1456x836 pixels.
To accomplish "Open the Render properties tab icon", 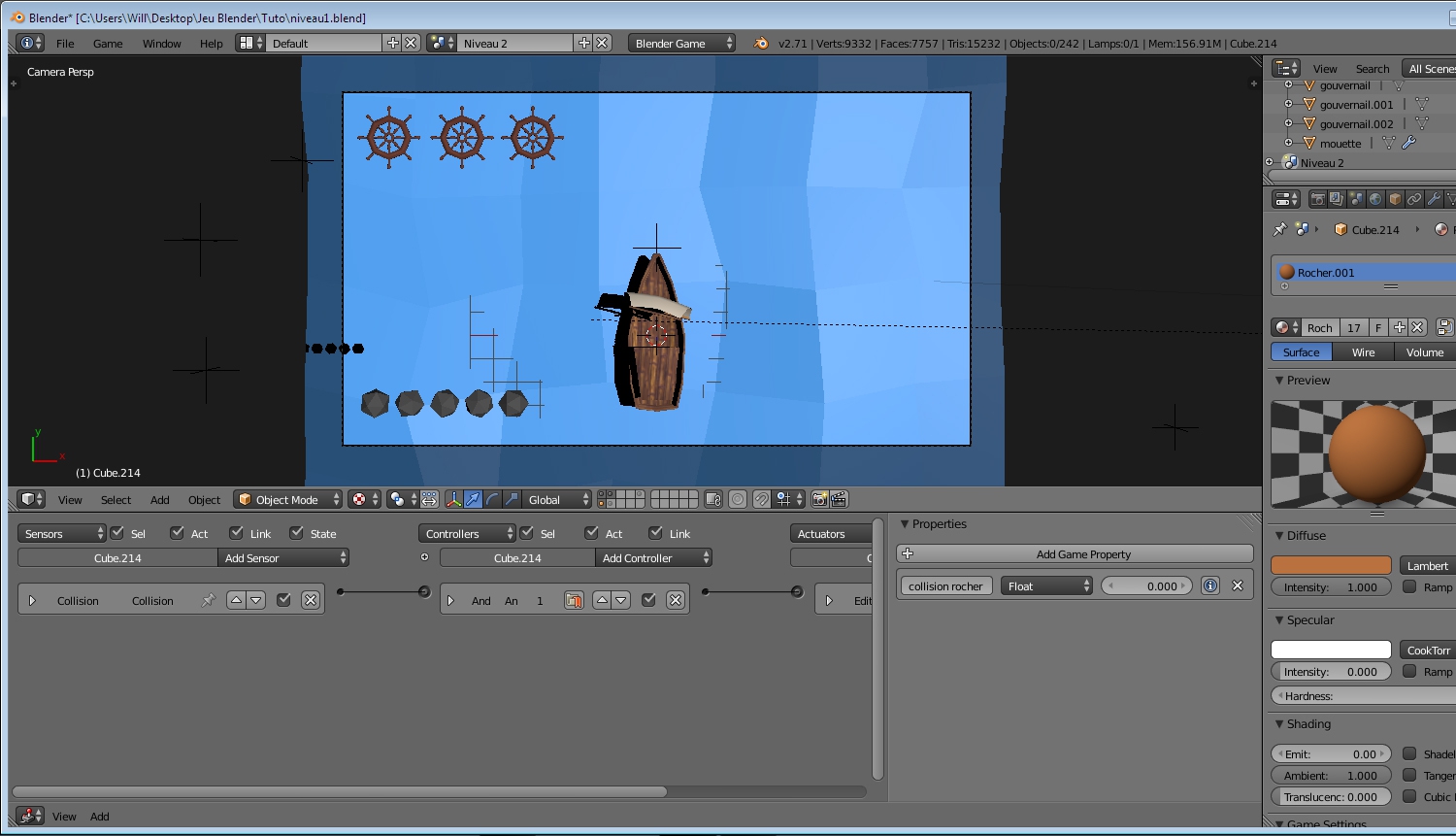I will point(1317,199).
